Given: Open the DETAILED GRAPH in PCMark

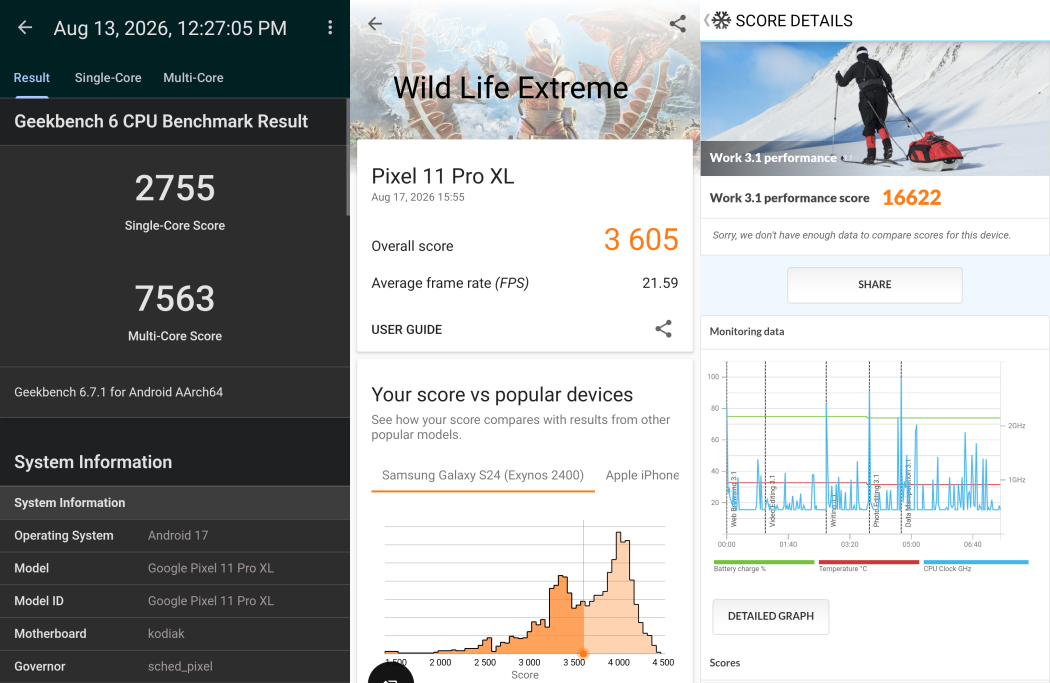Looking at the screenshot, I should [x=771, y=616].
